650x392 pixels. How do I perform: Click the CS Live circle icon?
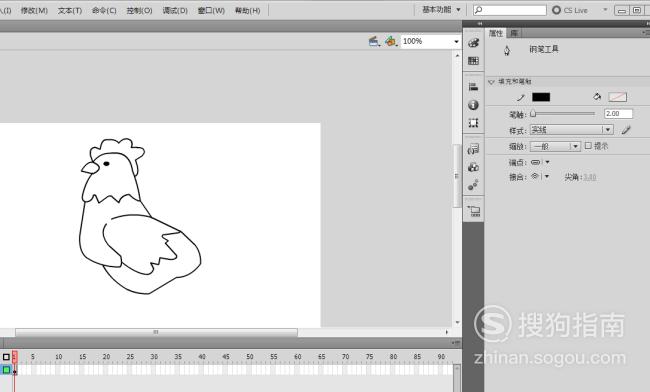coord(556,10)
